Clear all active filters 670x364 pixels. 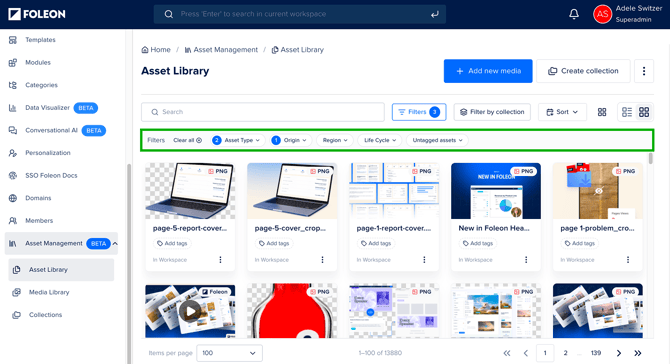[187, 140]
